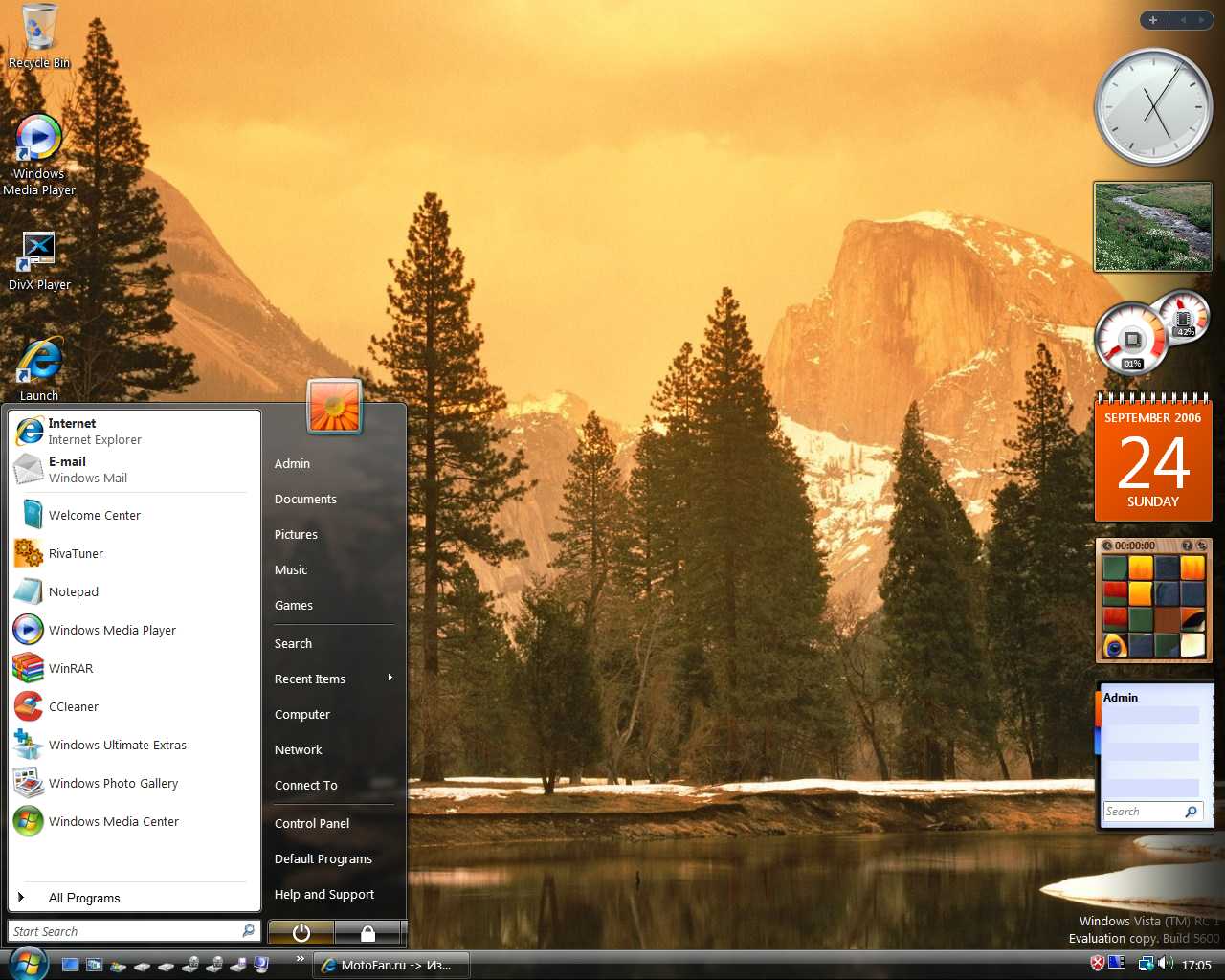Click the sidebar previous page arrow
This screenshot has height=980, width=1225.
click(x=1183, y=20)
